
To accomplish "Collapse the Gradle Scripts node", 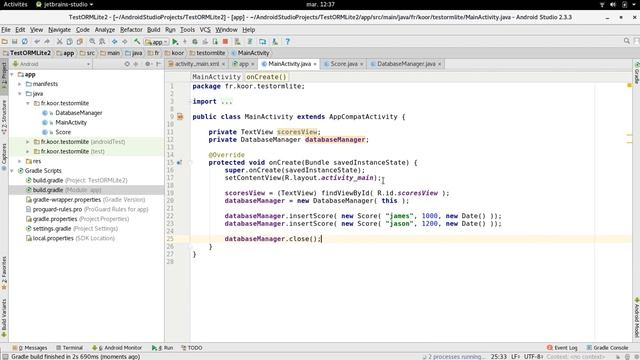I will point(12,171).
